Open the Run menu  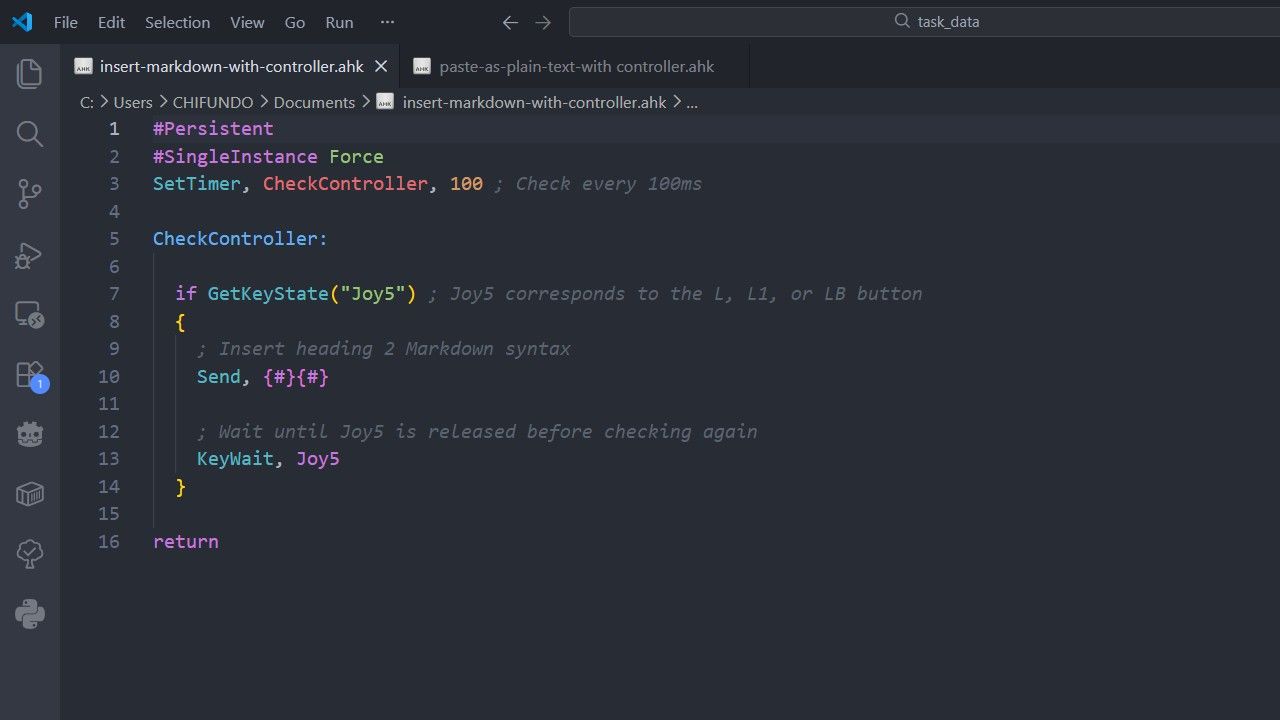coord(340,22)
